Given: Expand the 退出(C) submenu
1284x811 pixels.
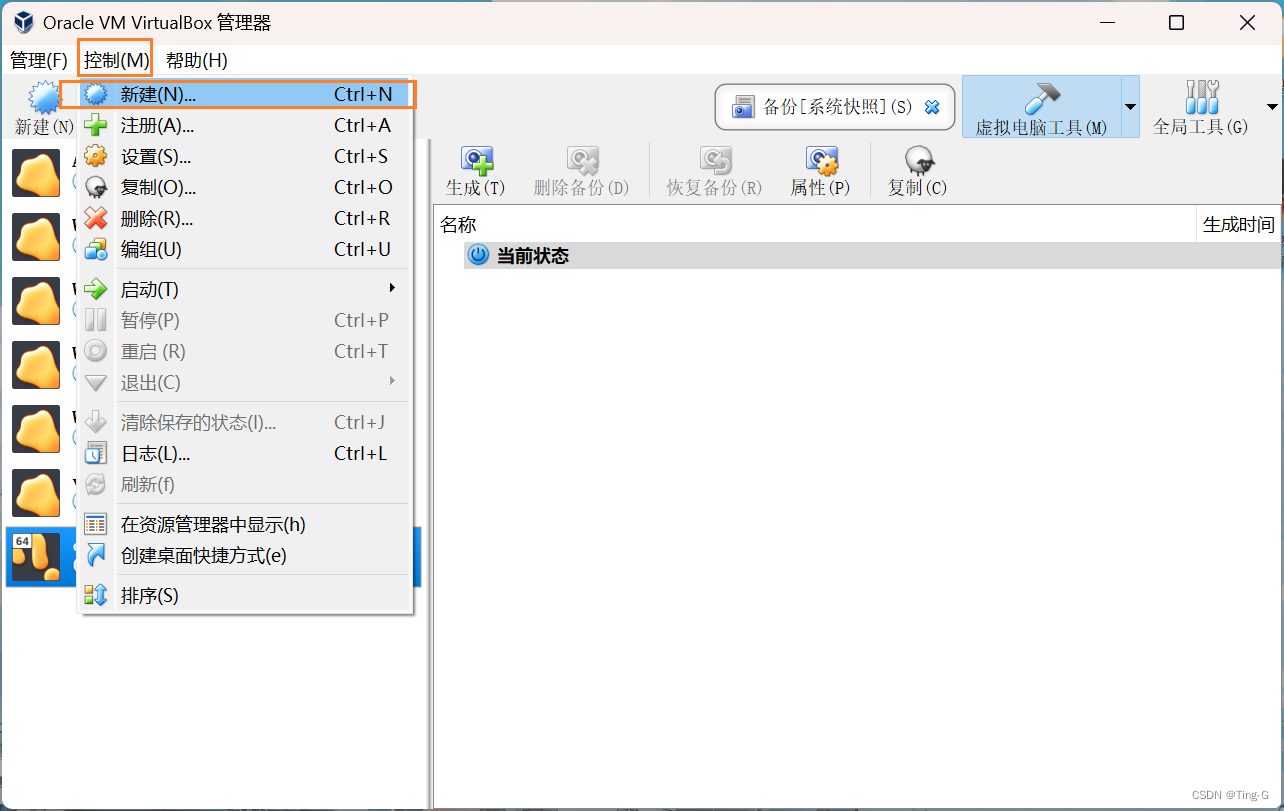Looking at the screenshot, I should (245, 382).
